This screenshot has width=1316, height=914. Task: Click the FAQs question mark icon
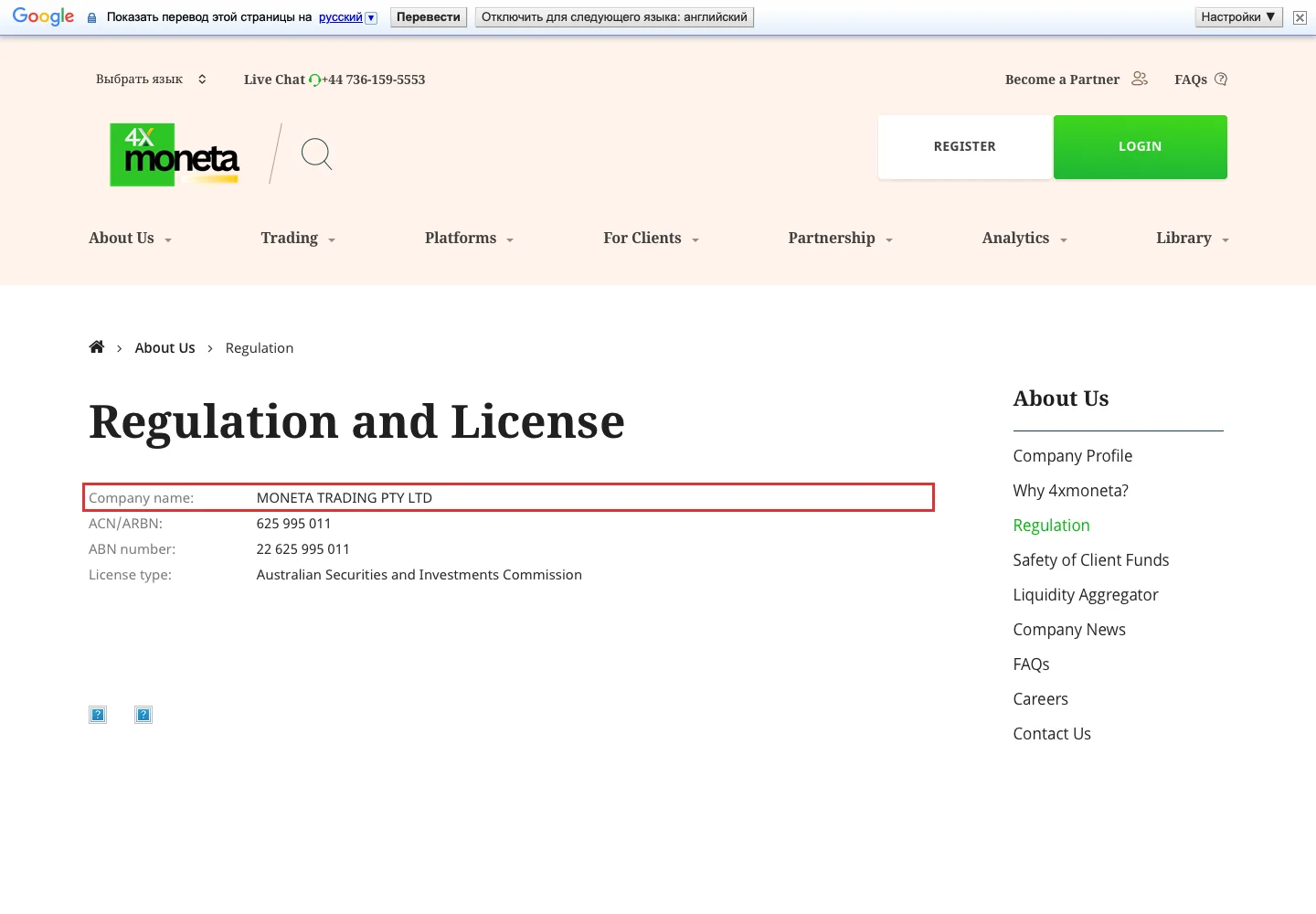tap(1221, 79)
